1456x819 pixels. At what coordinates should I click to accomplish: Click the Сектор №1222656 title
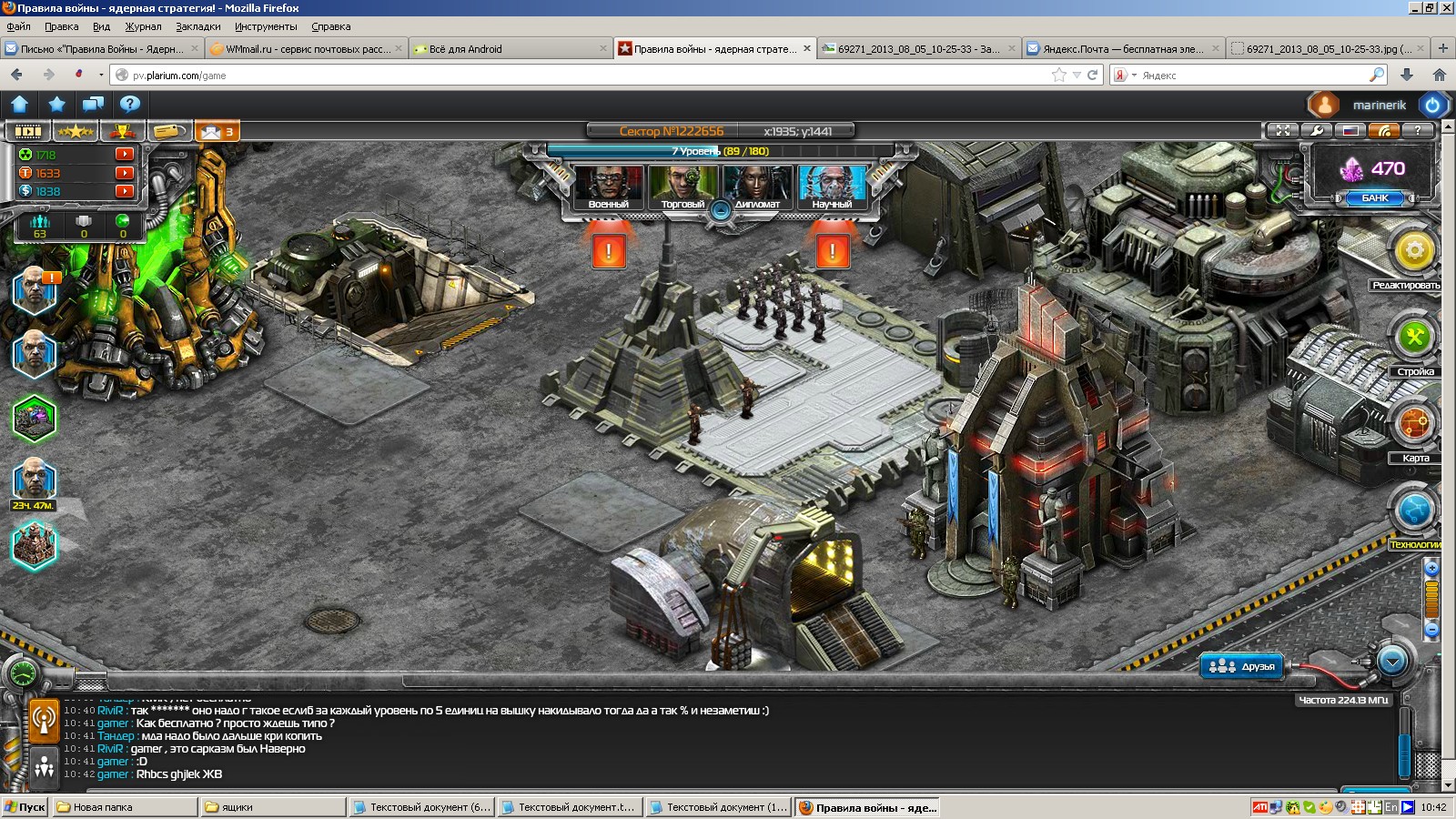click(x=672, y=131)
